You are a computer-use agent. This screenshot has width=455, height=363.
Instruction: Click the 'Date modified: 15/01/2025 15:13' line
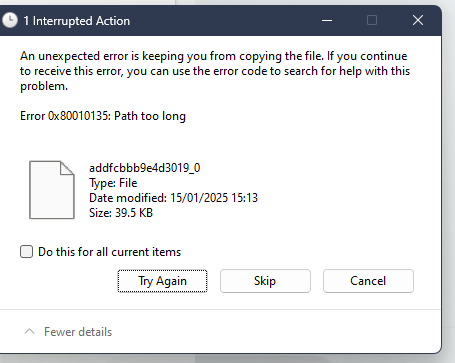(173, 198)
